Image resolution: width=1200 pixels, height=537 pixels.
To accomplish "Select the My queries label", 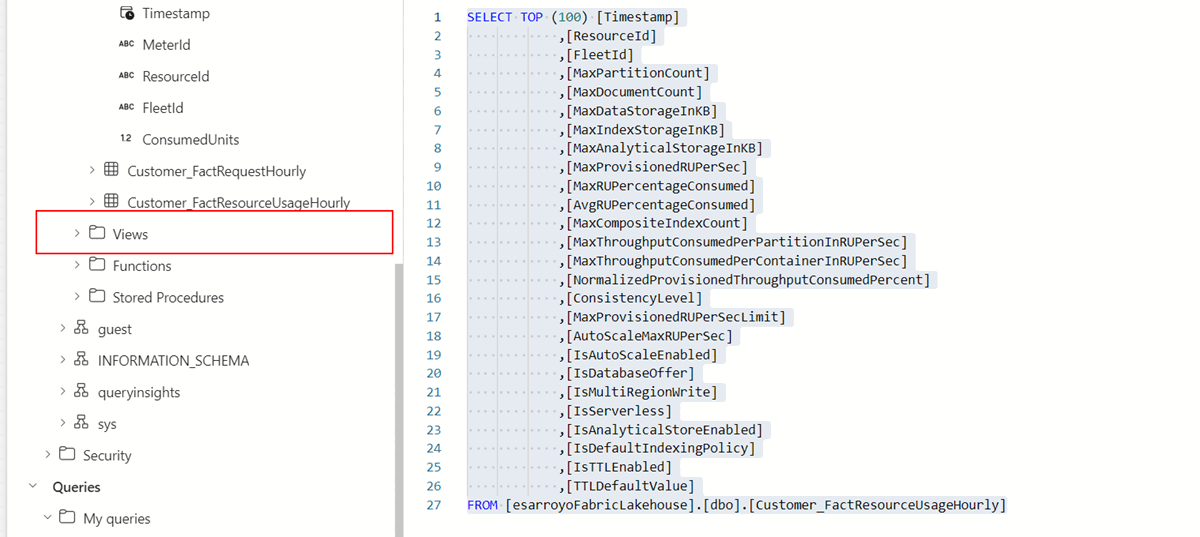I will (117, 519).
